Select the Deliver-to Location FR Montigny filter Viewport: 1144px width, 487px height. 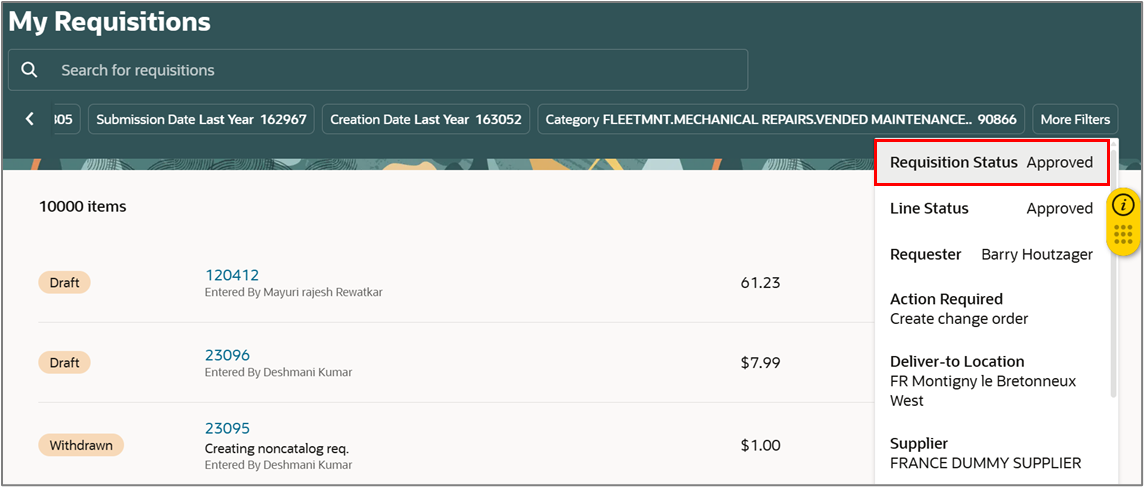992,381
